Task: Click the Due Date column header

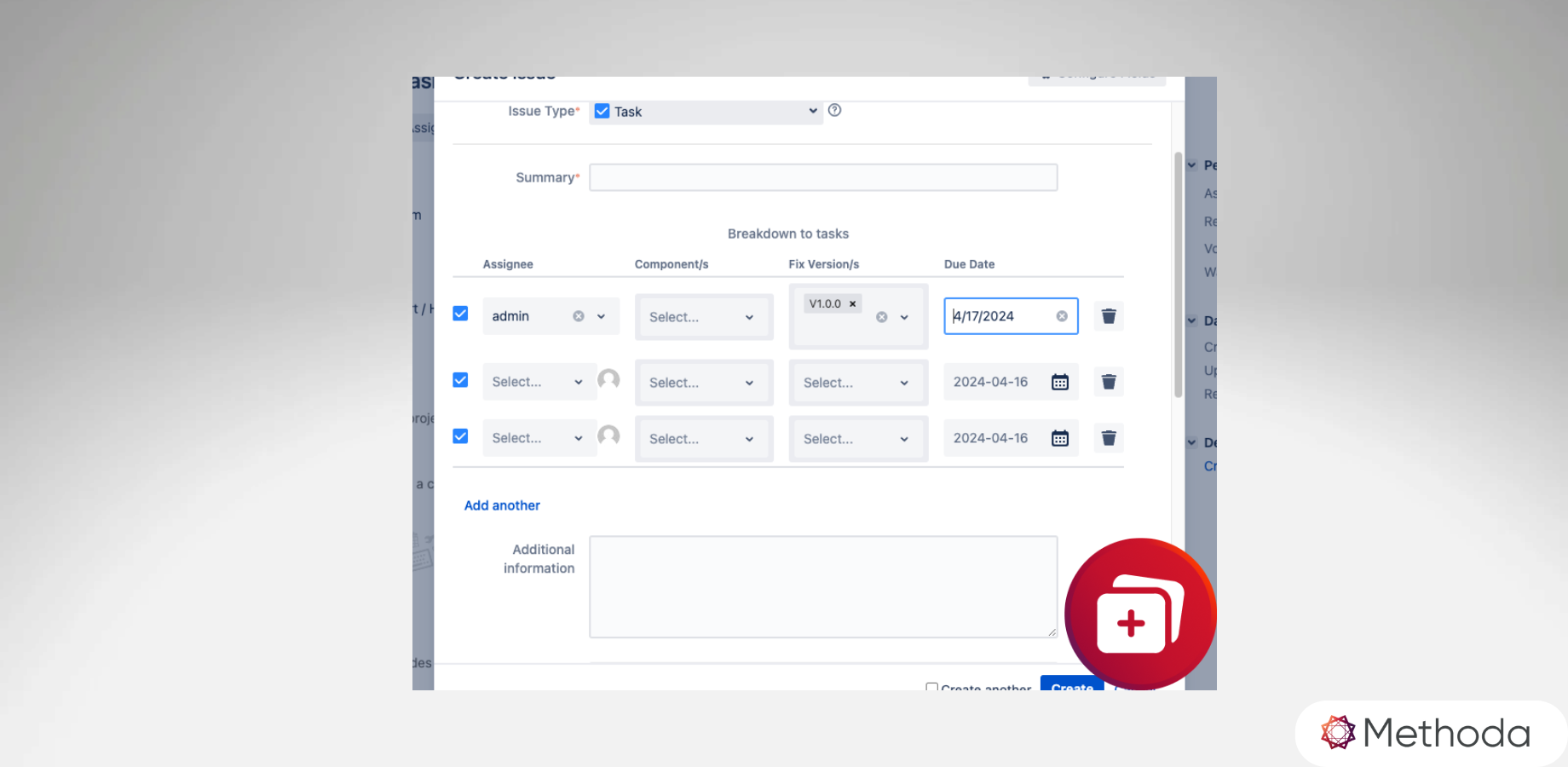Action: (970, 264)
